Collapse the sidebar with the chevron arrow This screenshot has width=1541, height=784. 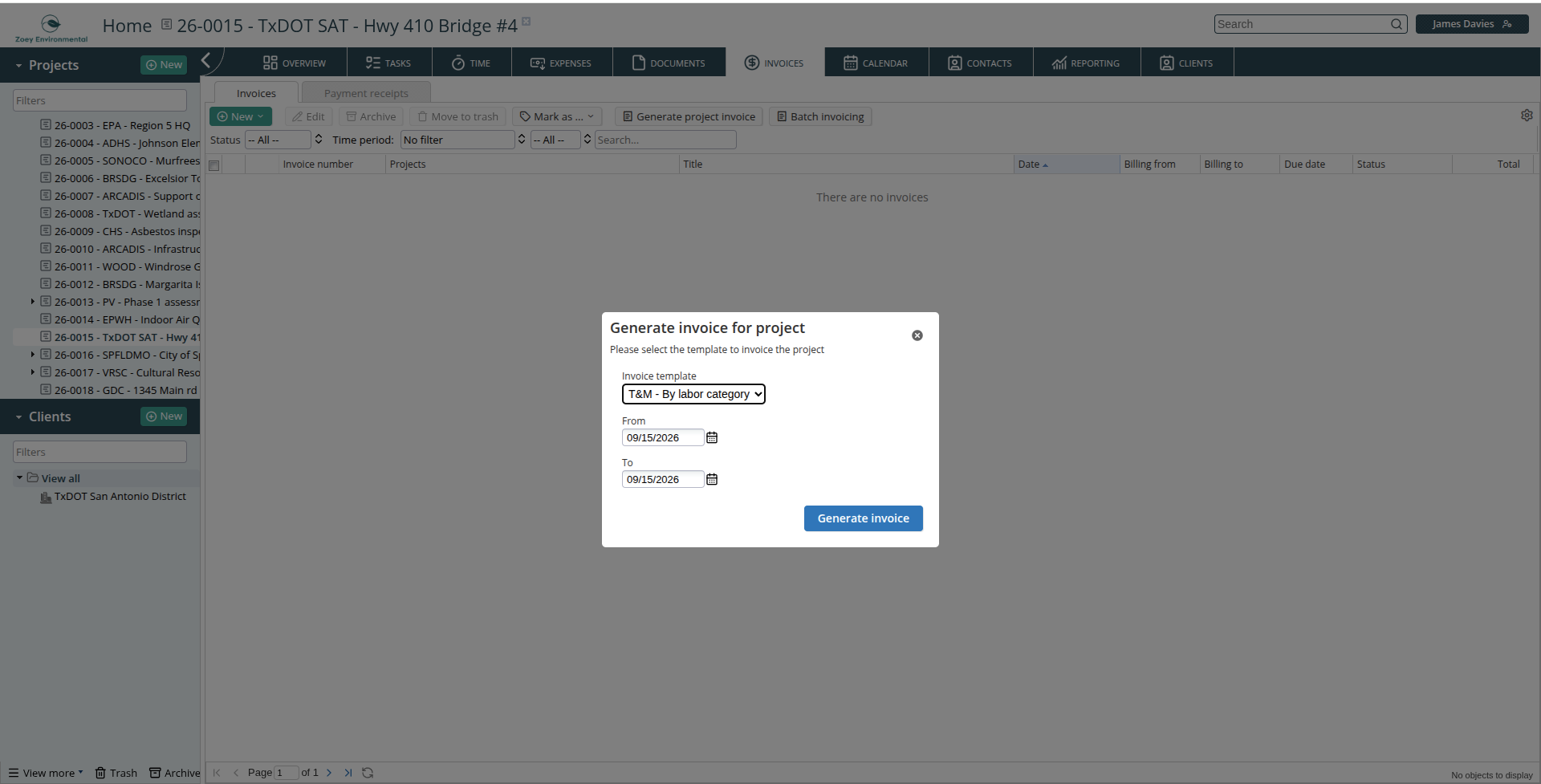pyautogui.click(x=206, y=60)
